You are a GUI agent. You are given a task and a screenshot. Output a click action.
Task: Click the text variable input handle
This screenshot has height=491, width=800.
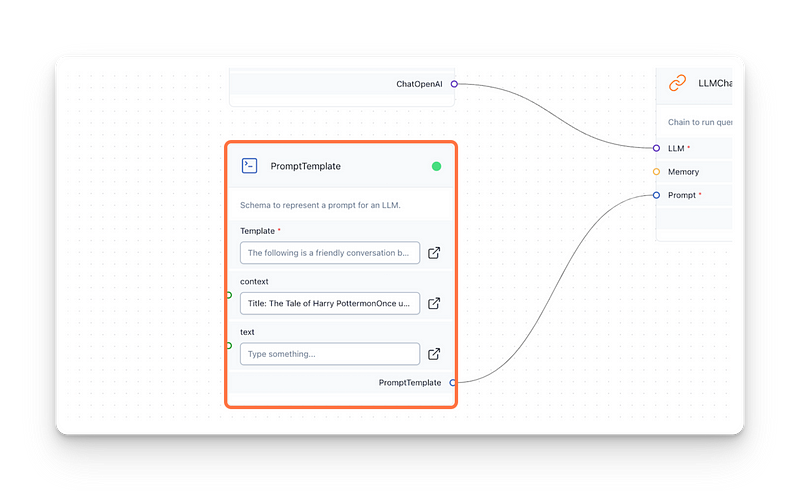click(229, 346)
